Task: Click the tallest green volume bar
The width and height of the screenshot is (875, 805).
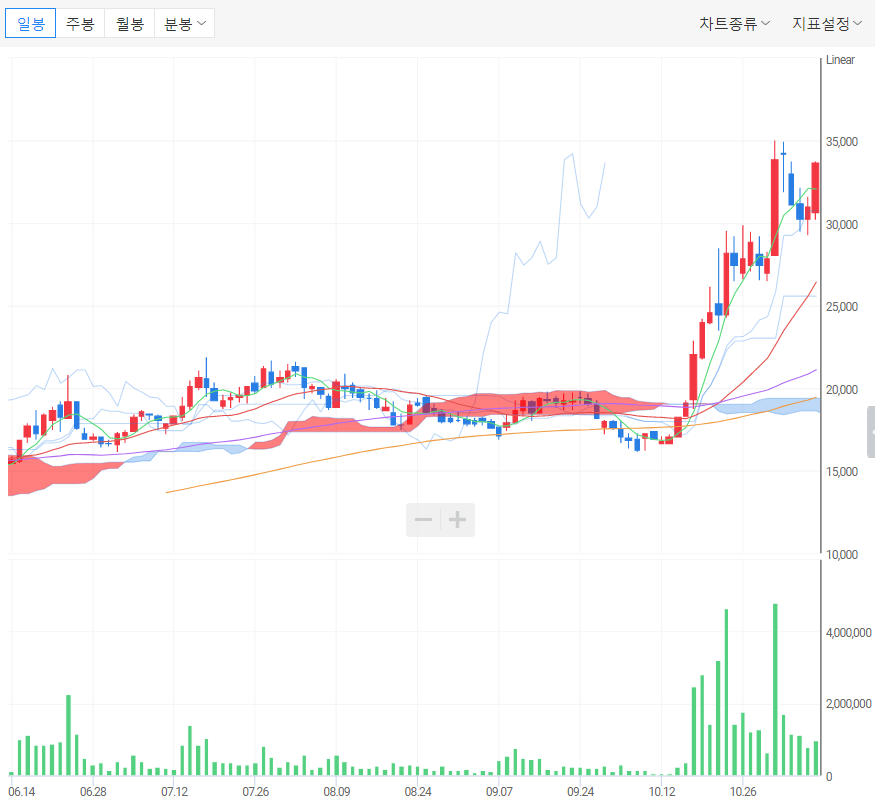Action: (775, 690)
